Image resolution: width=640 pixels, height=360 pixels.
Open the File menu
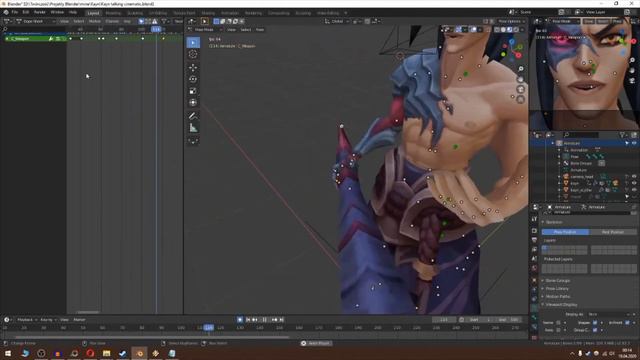click(15, 13)
